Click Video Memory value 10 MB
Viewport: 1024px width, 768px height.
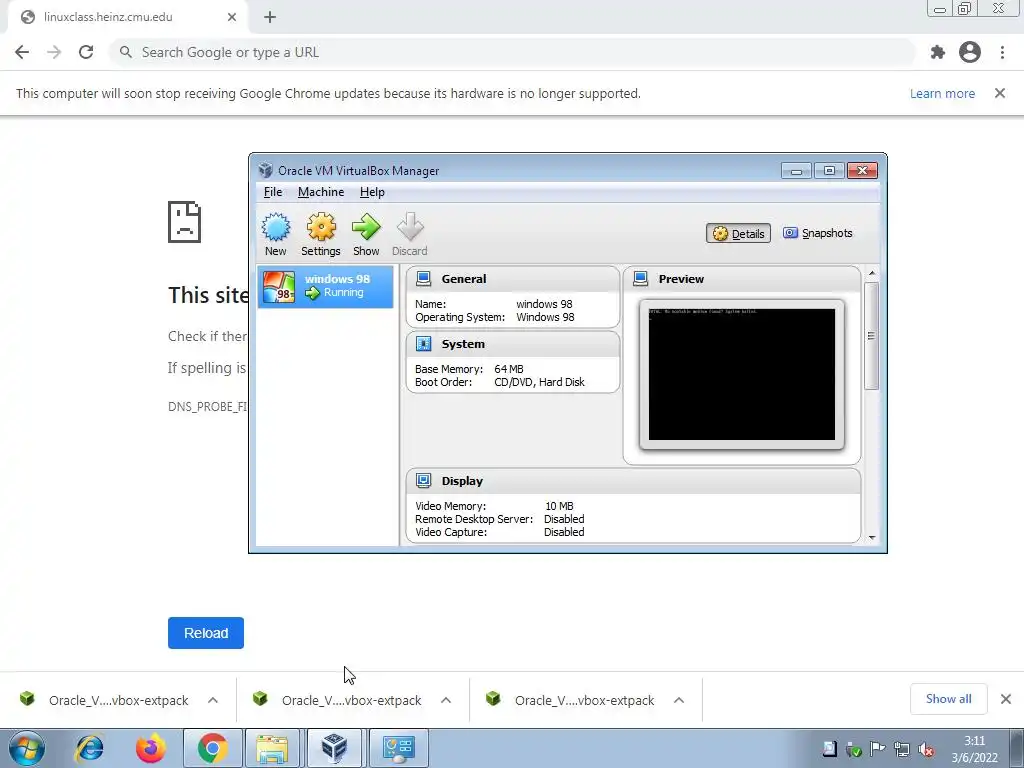(559, 506)
